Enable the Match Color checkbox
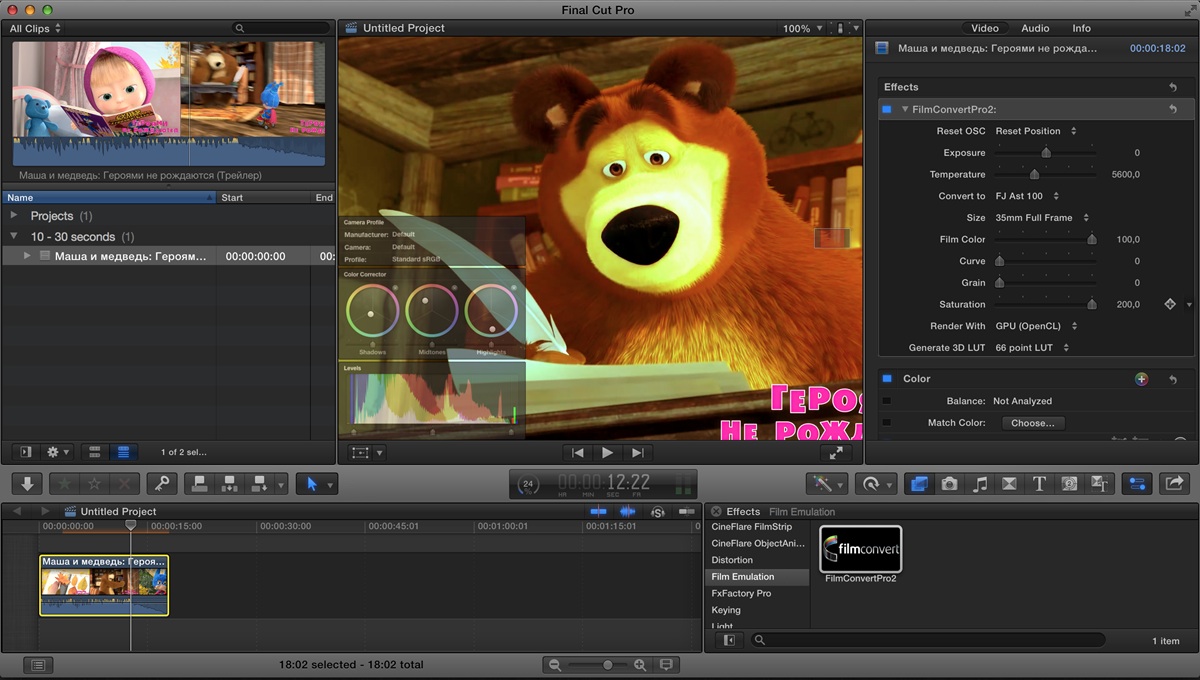Image resolution: width=1200 pixels, height=680 pixels. click(886, 423)
